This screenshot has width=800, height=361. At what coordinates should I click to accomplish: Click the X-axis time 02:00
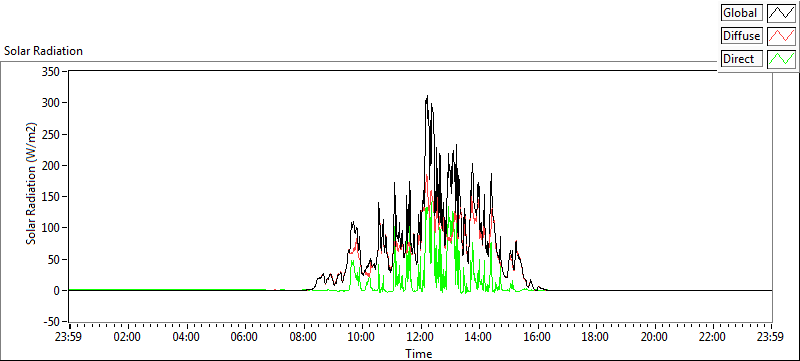point(128,338)
